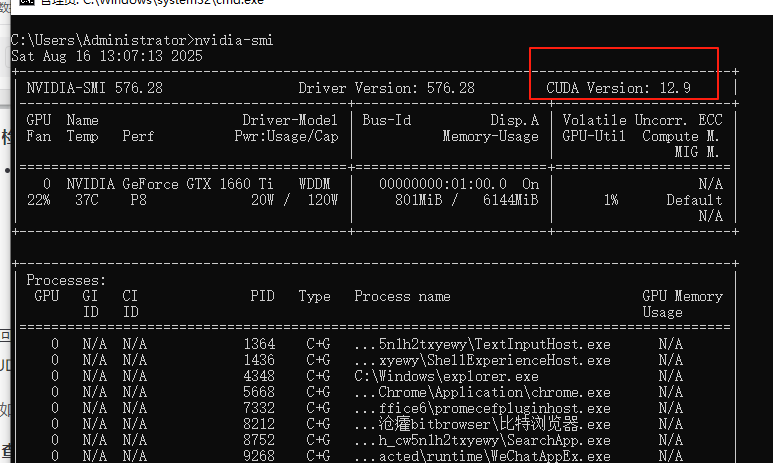Image resolution: width=773 pixels, height=463 pixels.
Task: Click the Compute M. header text
Action: click(x=681, y=136)
